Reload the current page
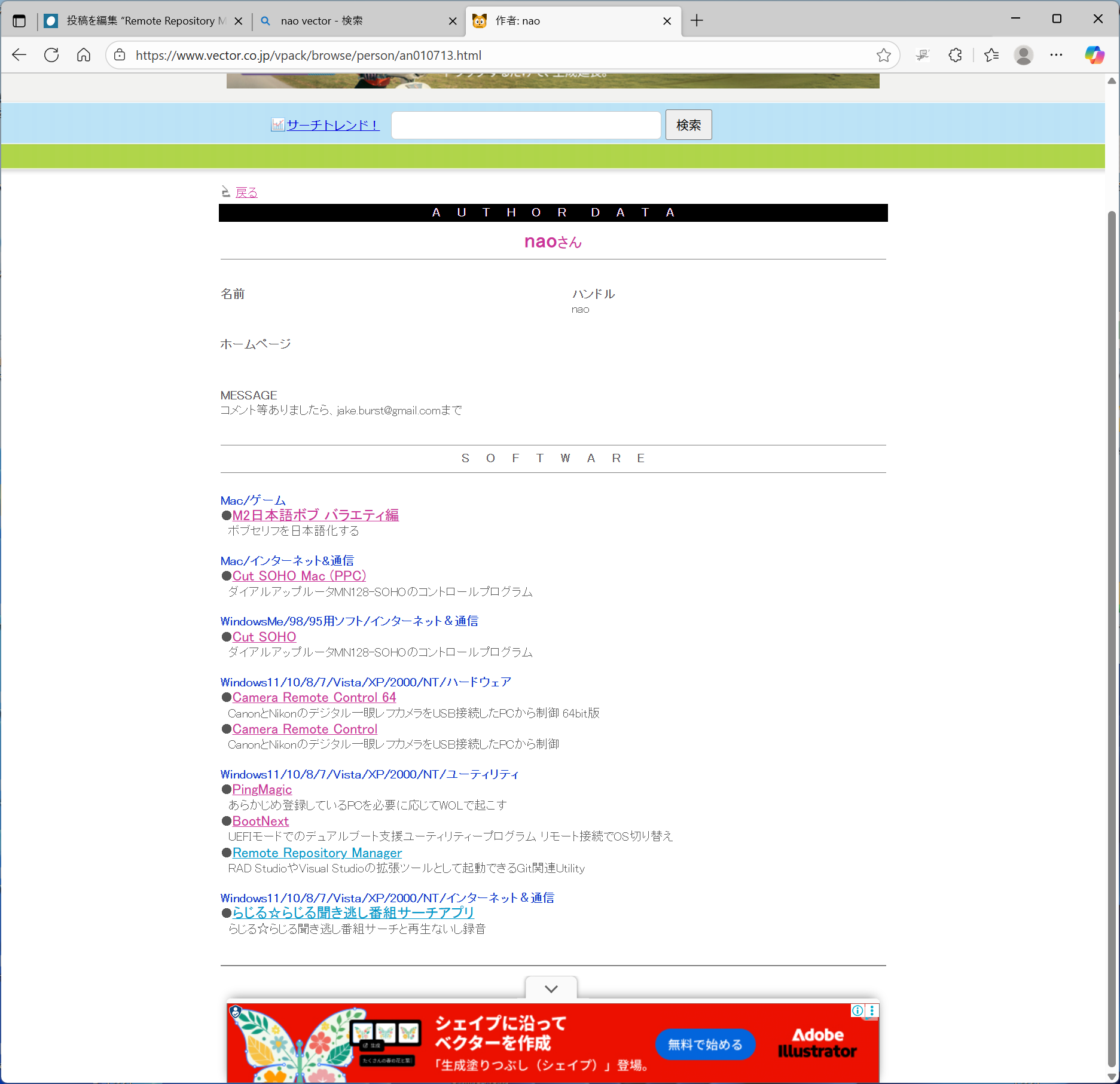 [51, 55]
